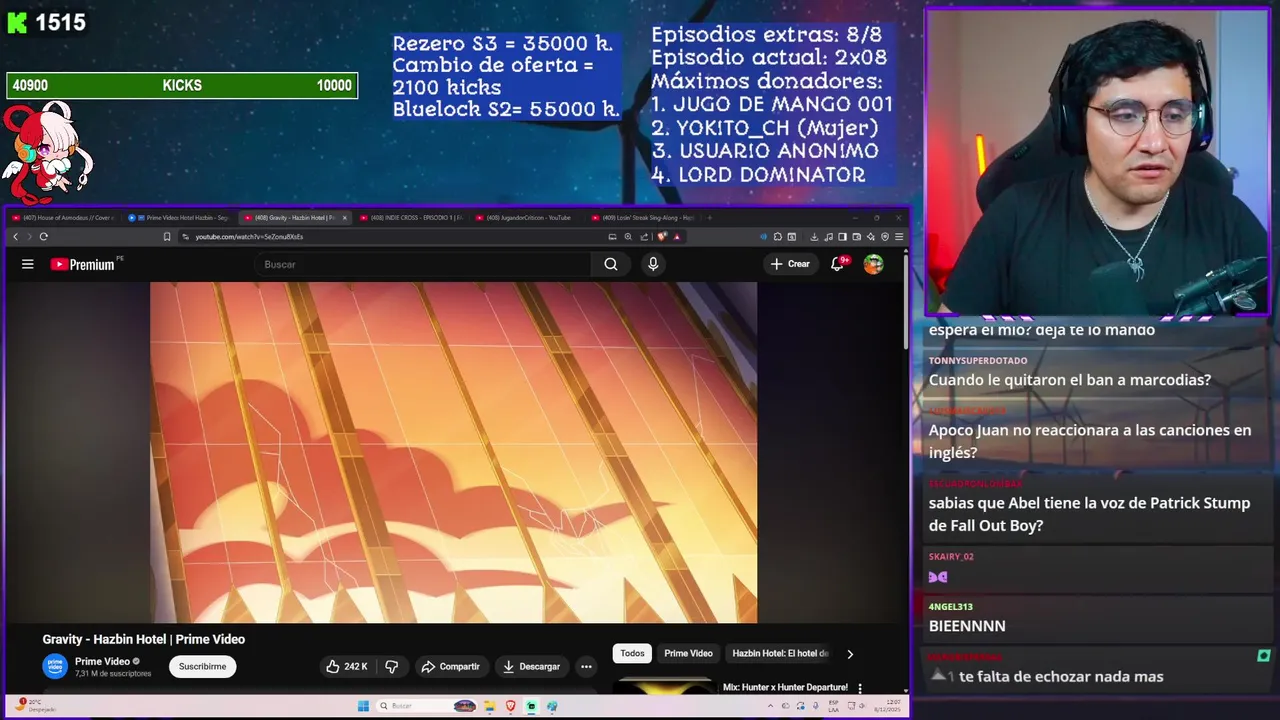Click the Kick logo in stream overlay
Screen dimensions: 1280x720
[x=17, y=23]
